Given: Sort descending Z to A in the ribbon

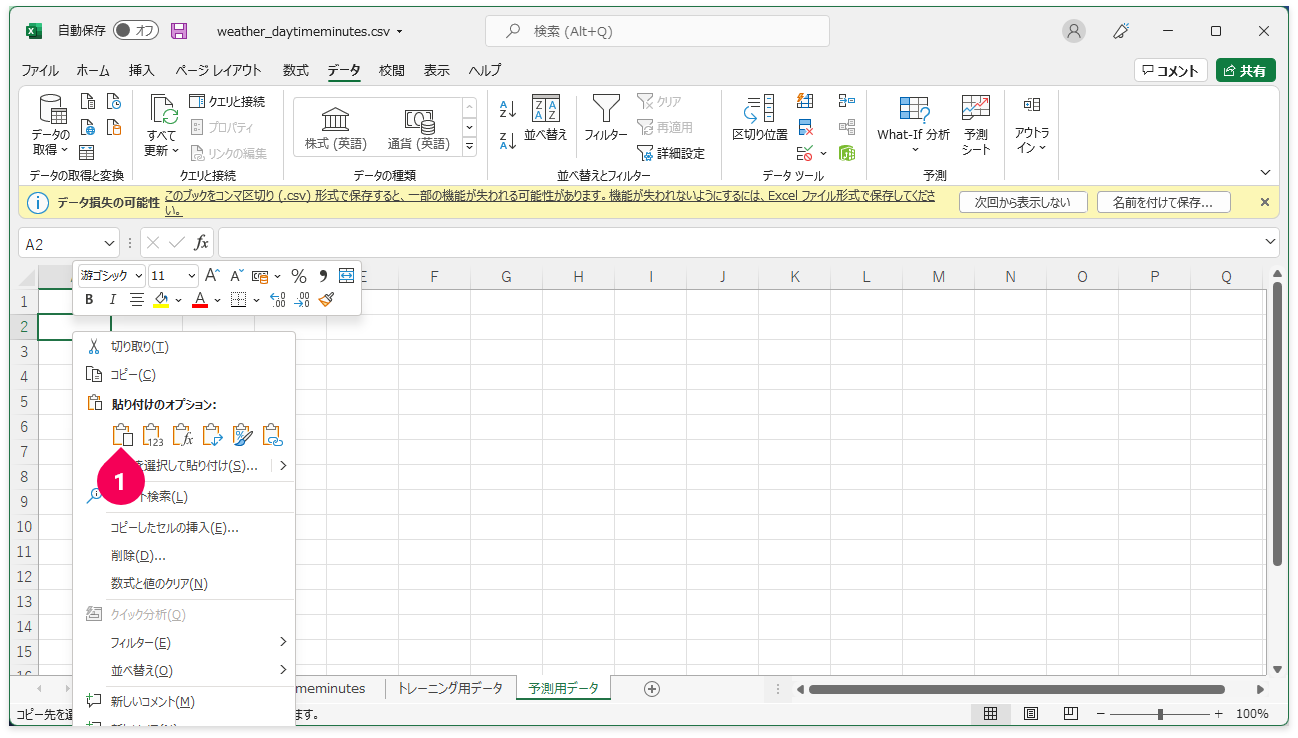Looking at the screenshot, I should pyautogui.click(x=508, y=141).
